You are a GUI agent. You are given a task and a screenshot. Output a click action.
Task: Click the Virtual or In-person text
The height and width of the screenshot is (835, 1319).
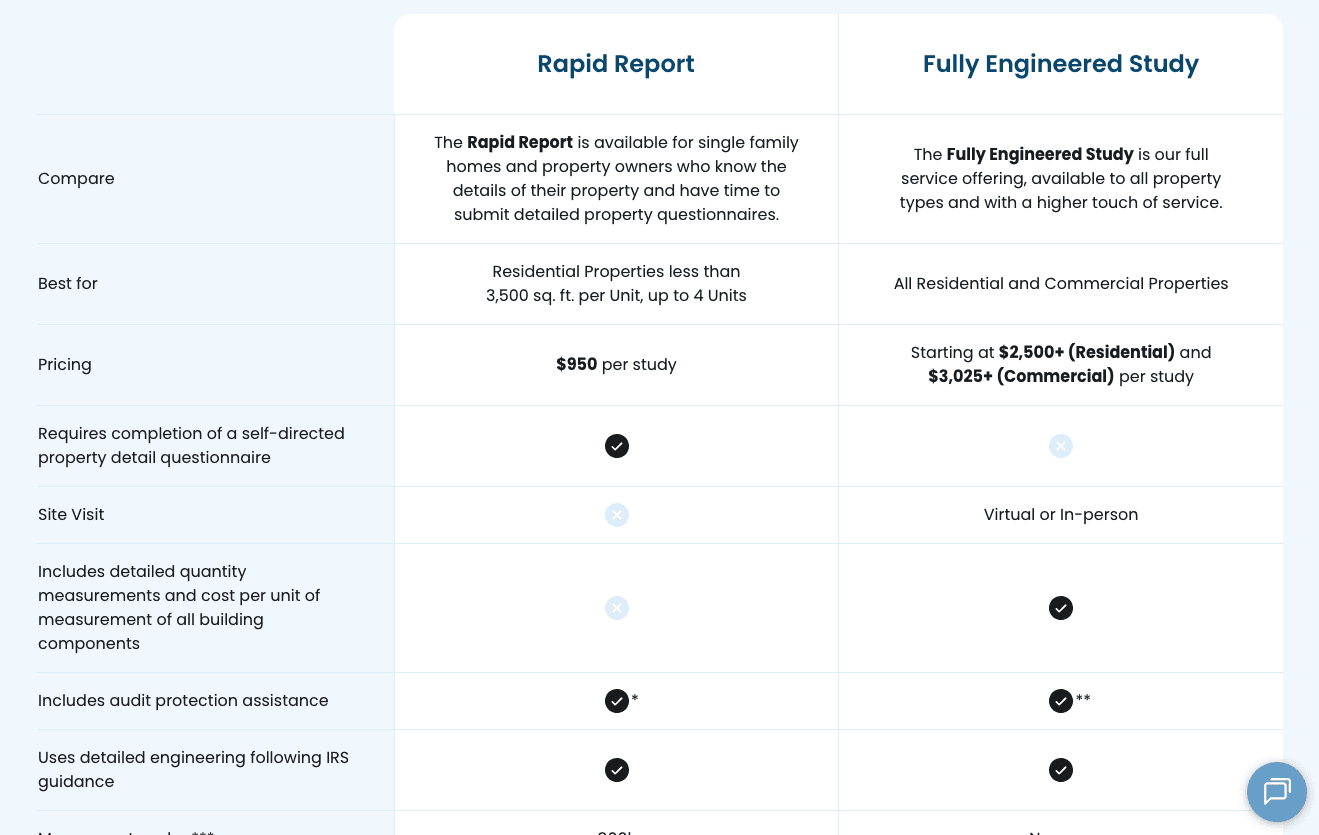1060,515
